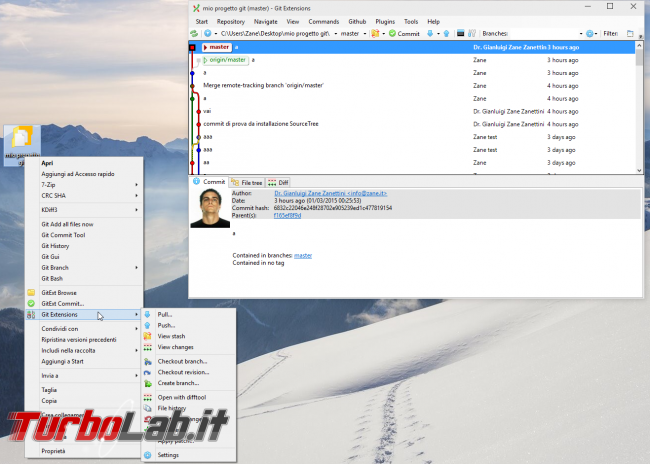Click the refresh icon in Git Extensions toolbar
Screen dimensions: 650x464
pyautogui.click(x=194, y=34)
